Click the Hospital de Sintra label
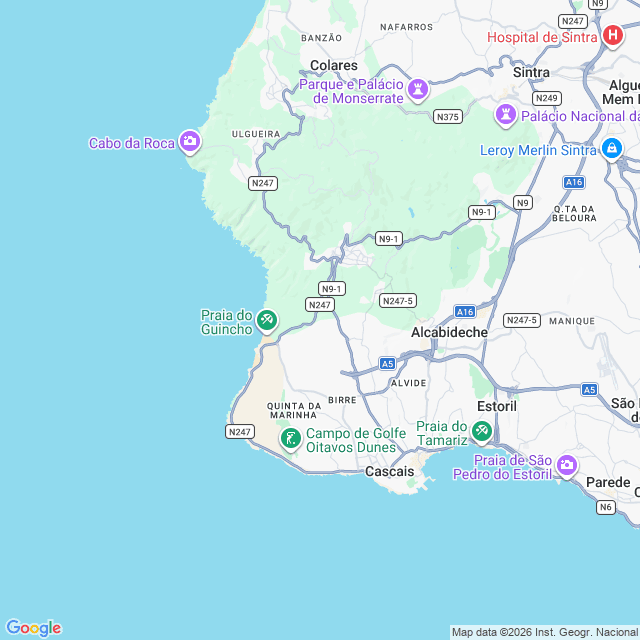 542,38
